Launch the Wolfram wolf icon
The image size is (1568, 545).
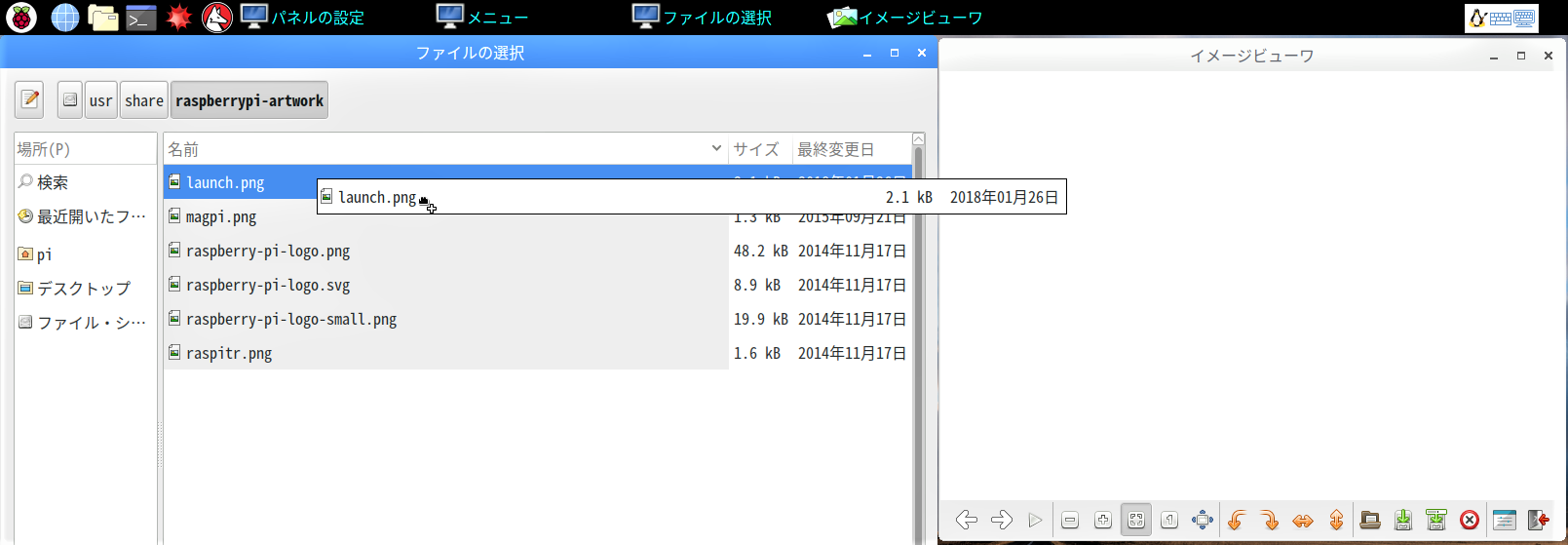coord(216,17)
